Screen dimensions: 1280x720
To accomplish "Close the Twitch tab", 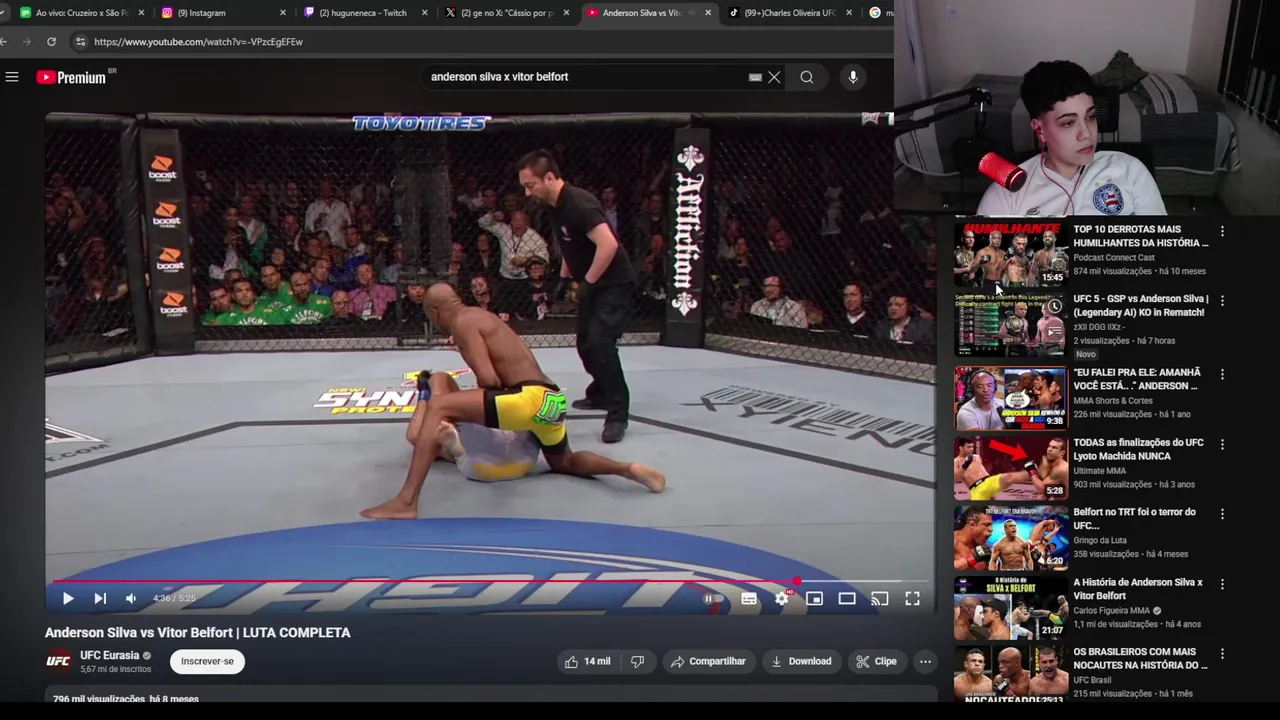I will tap(425, 13).
